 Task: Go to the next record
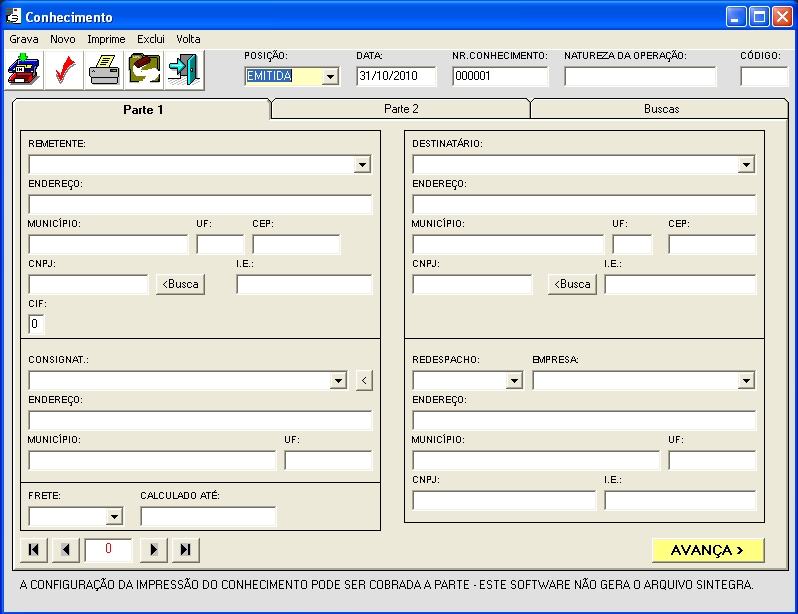(153, 549)
